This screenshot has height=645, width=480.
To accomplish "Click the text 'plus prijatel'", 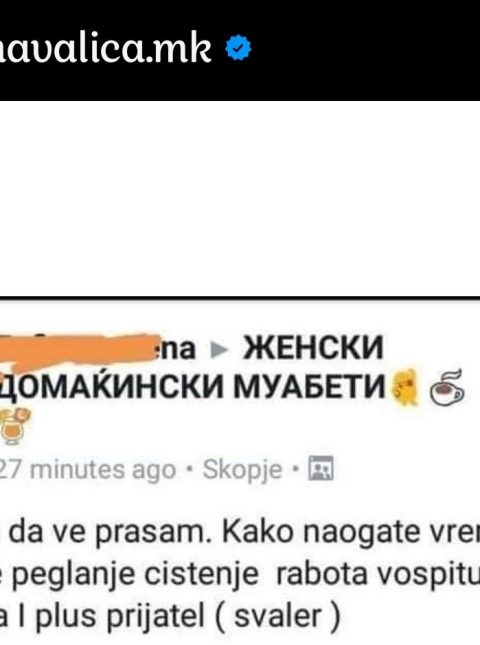I will coord(119,616).
